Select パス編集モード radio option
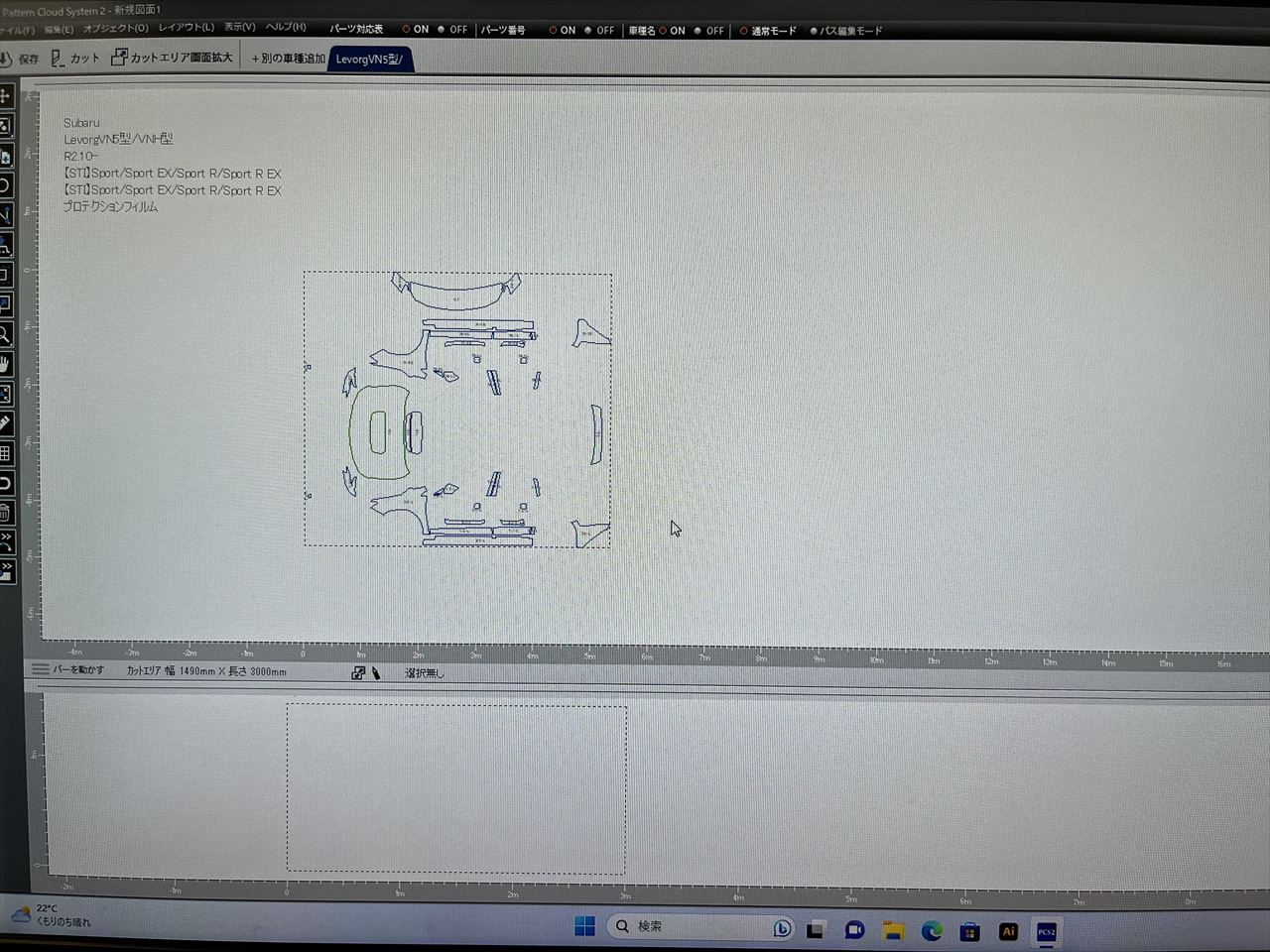The width and height of the screenshot is (1270, 952). pos(846,31)
